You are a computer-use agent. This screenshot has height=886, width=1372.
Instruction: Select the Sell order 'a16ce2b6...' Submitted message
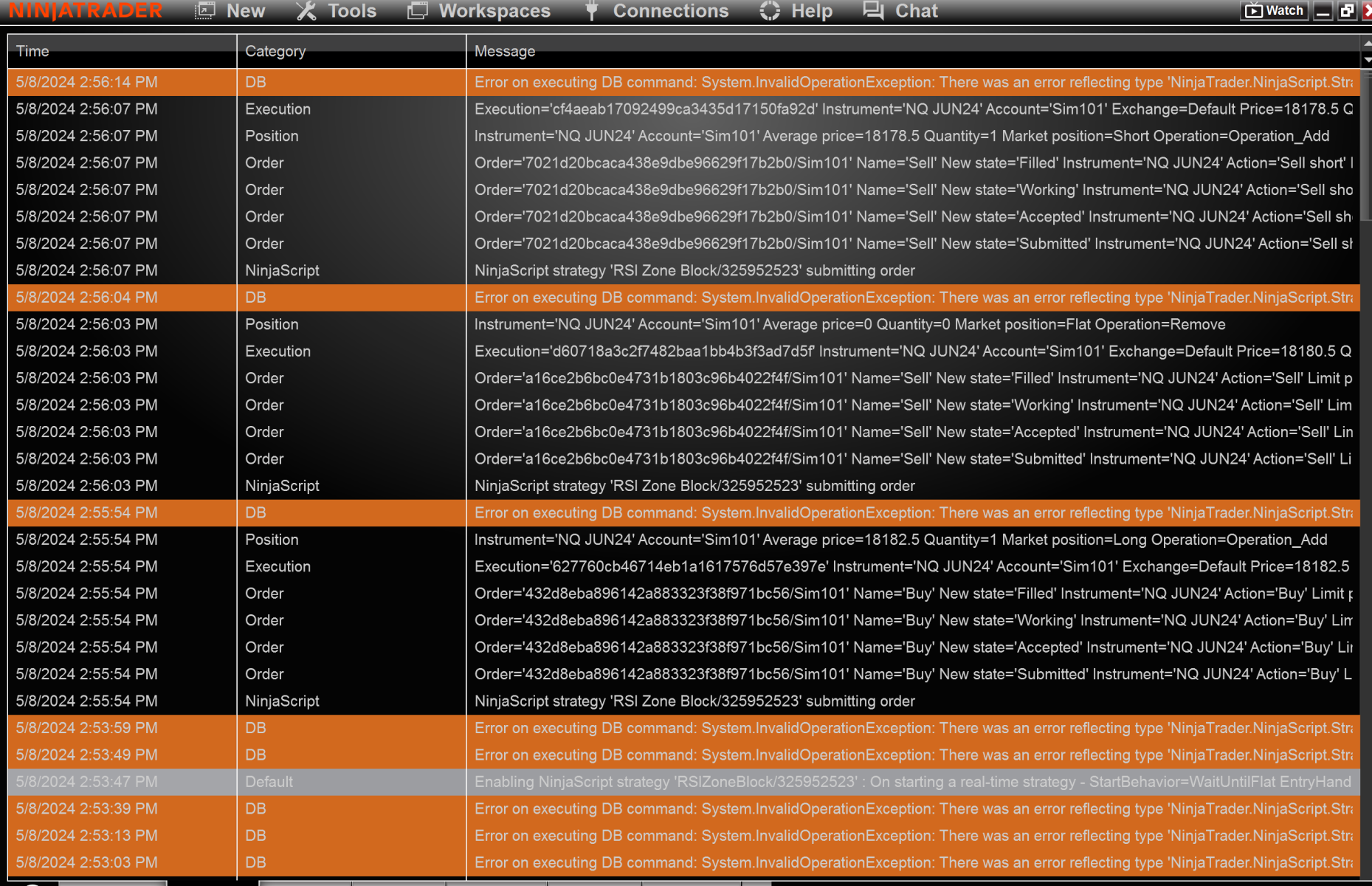[x=913, y=459]
